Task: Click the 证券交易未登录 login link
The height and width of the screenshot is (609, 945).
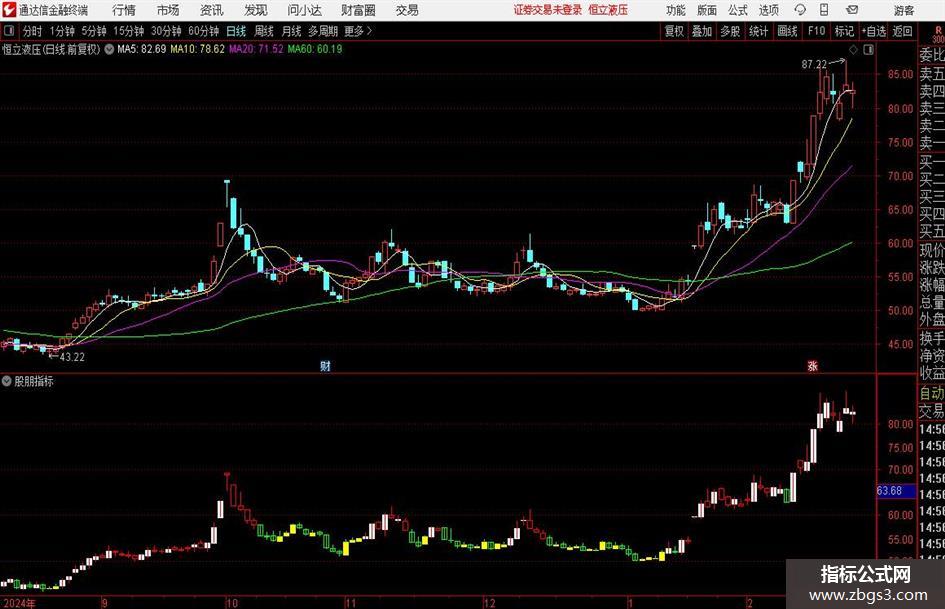Action: 548,10
